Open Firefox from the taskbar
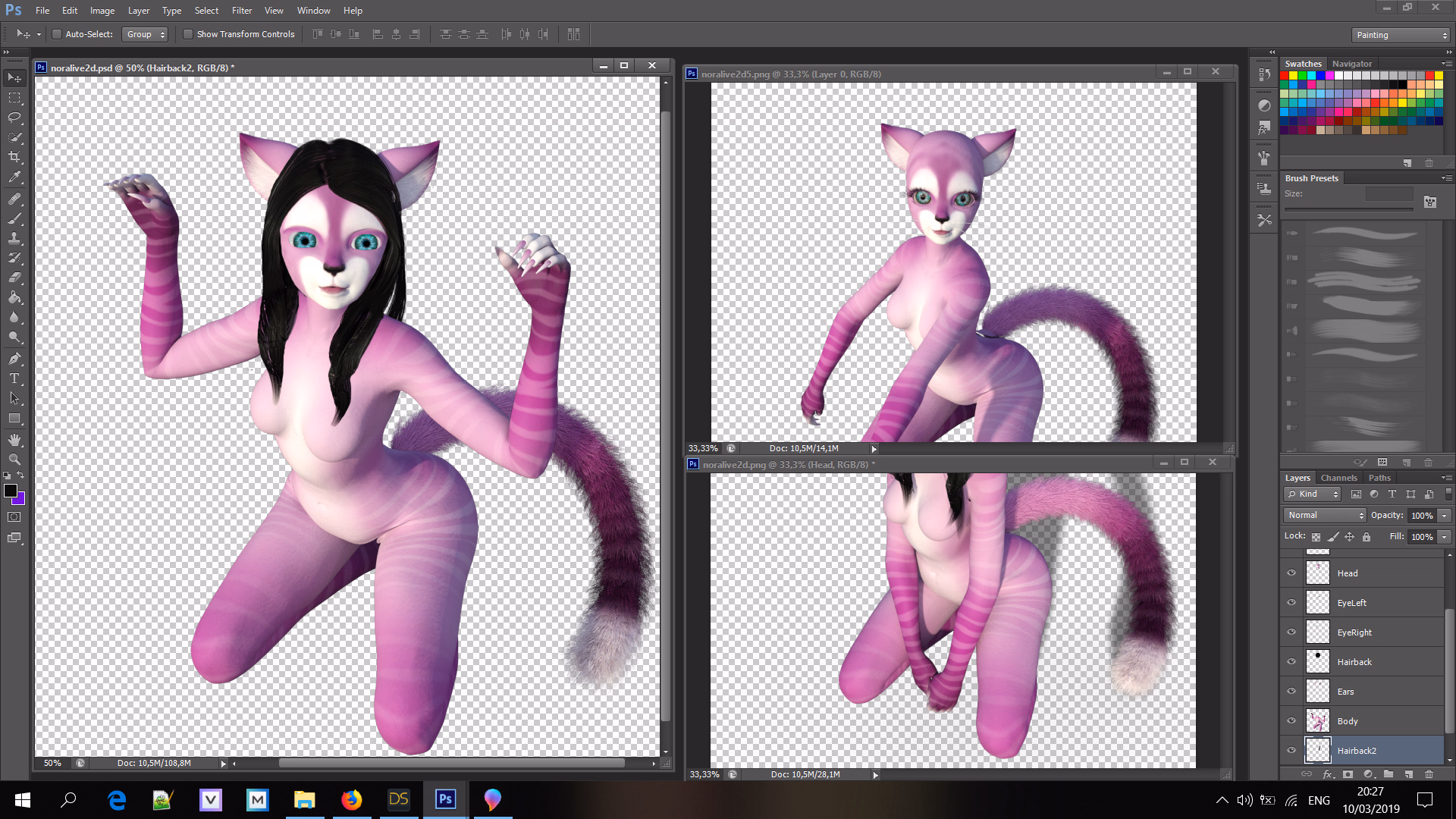Viewport: 1456px width, 819px height. point(351,799)
